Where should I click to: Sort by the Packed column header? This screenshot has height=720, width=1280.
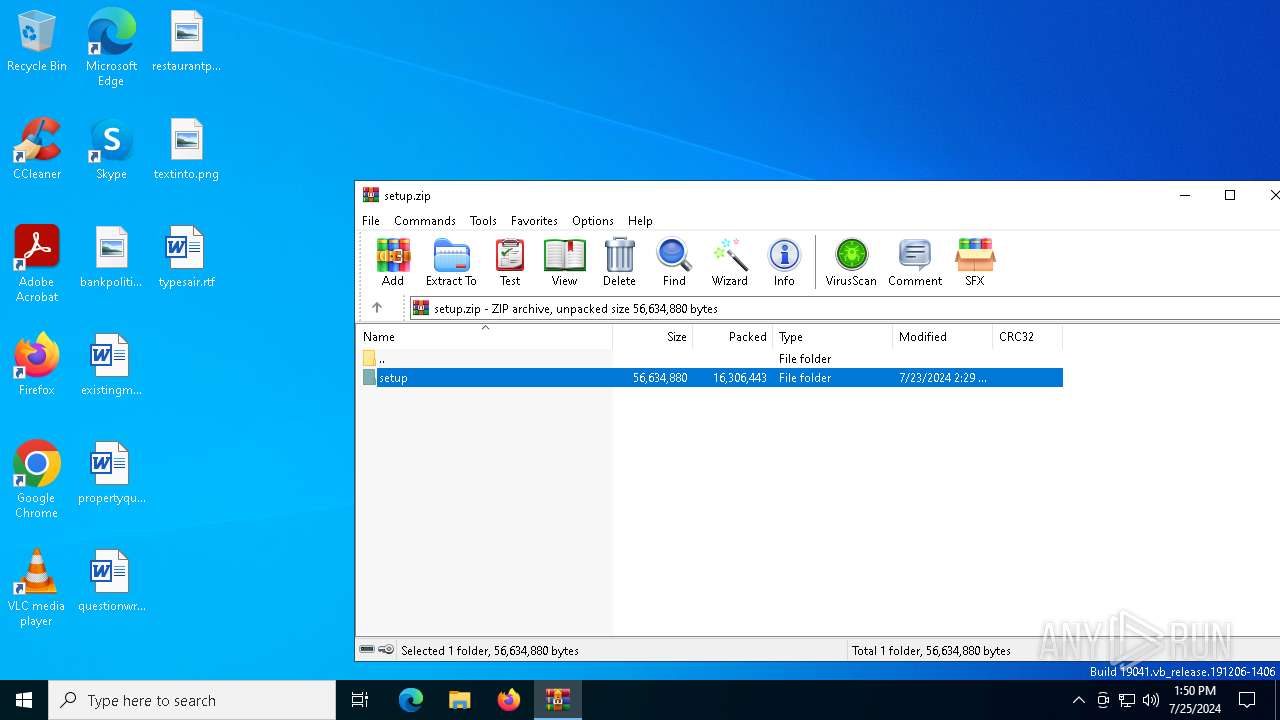[733, 337]
